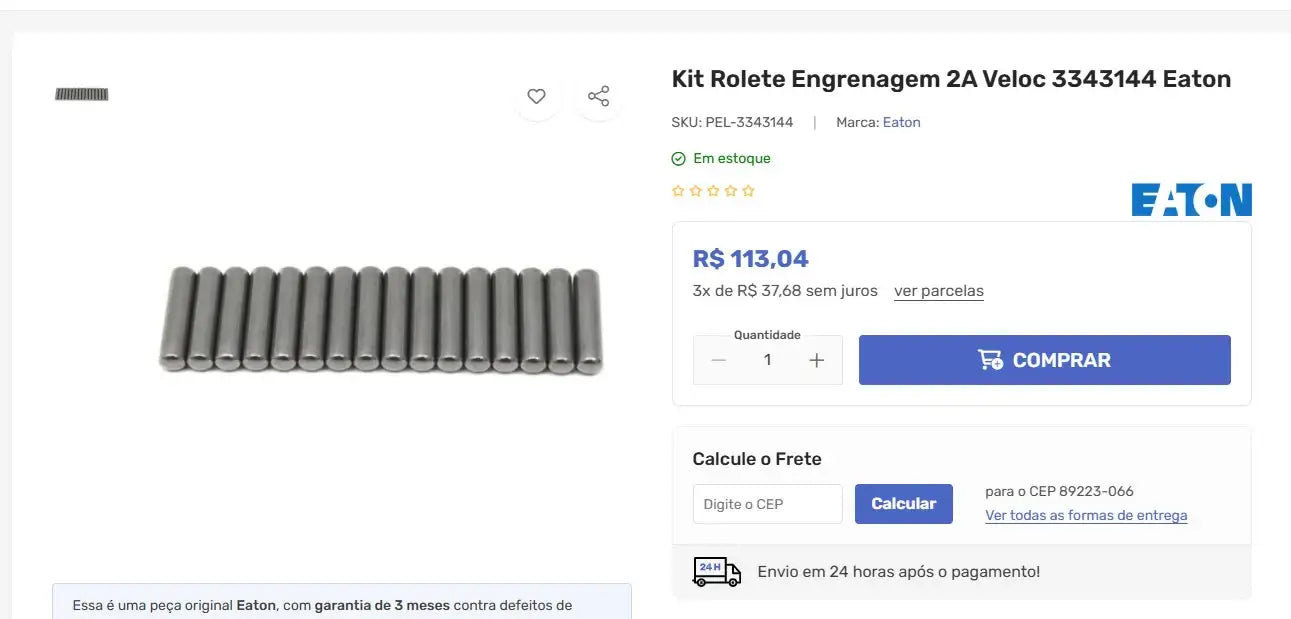Click the 'Digite o CEP' input field
1291x619 pixels.
(x=767, y=503)
